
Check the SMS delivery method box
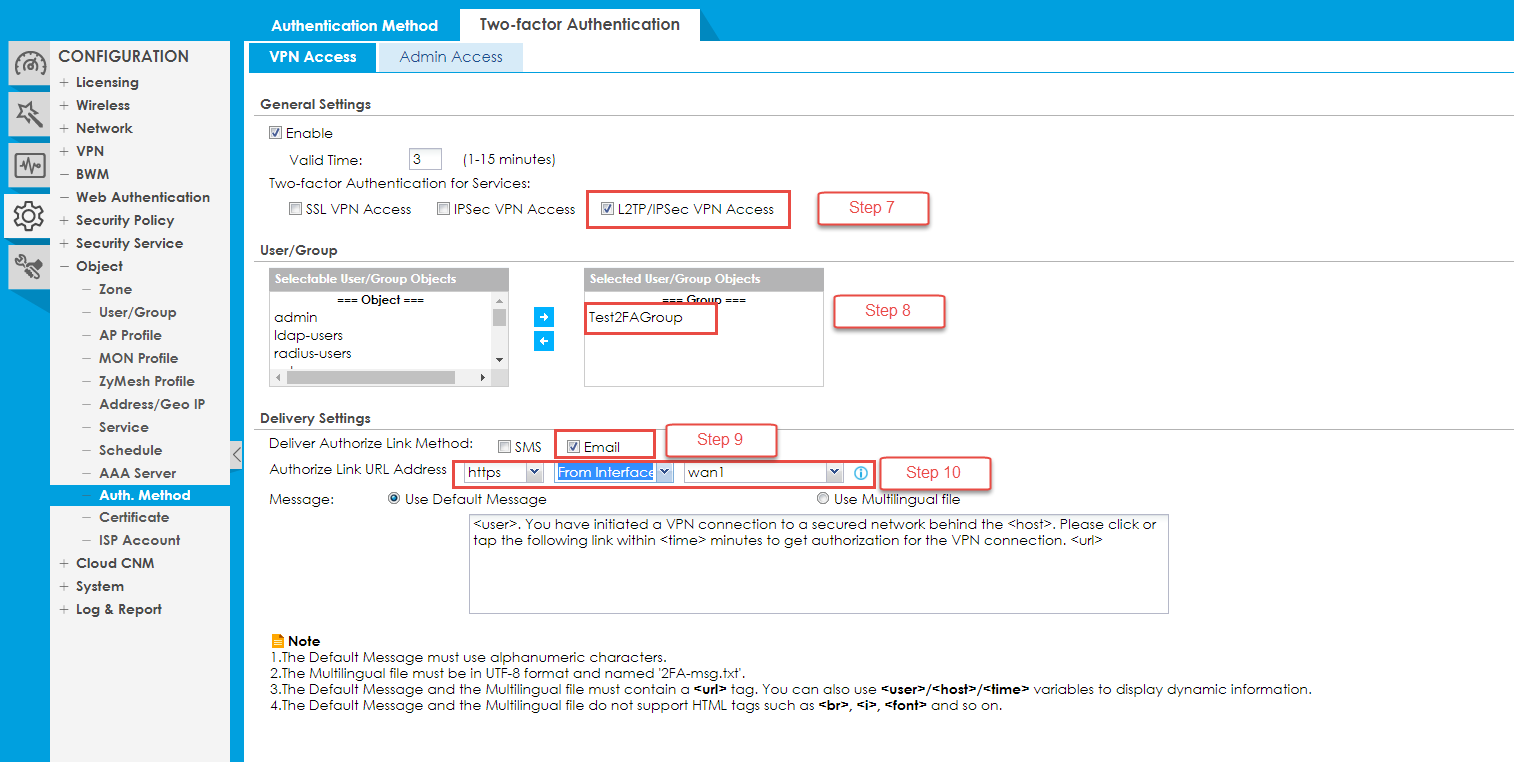[505, 447]
